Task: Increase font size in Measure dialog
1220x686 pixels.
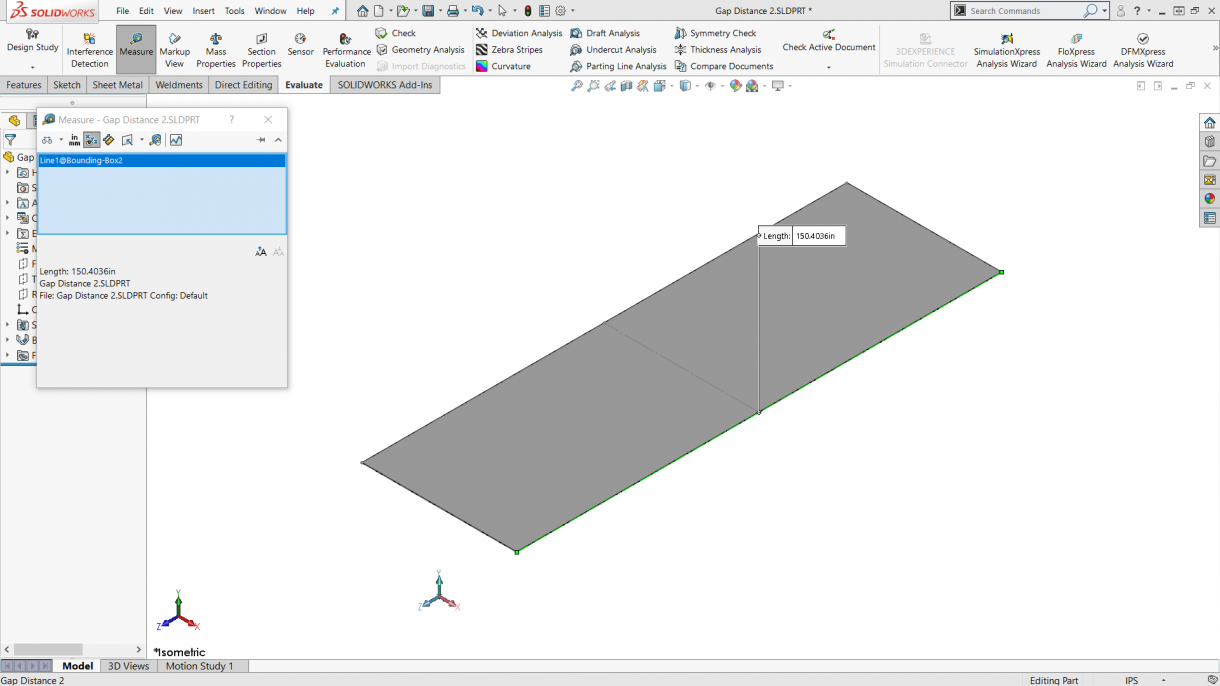Action: [261, 252]
